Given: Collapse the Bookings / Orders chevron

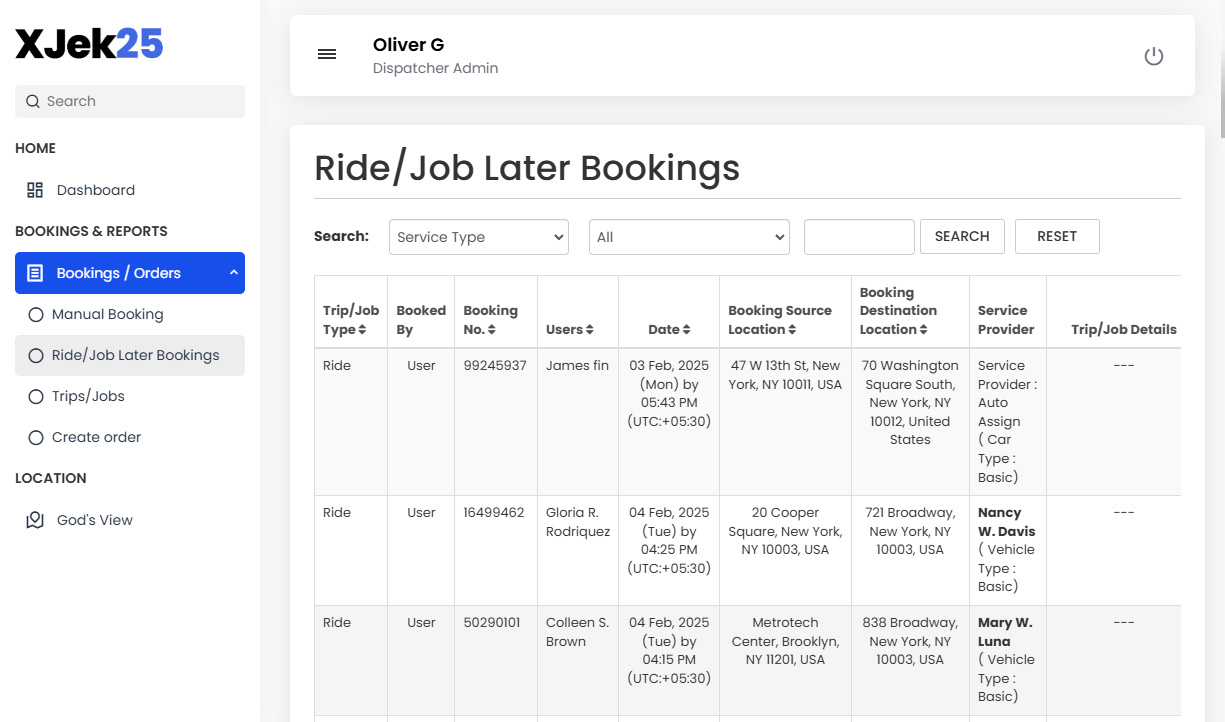Looking at the screenshot, I should tap(233, 272).
